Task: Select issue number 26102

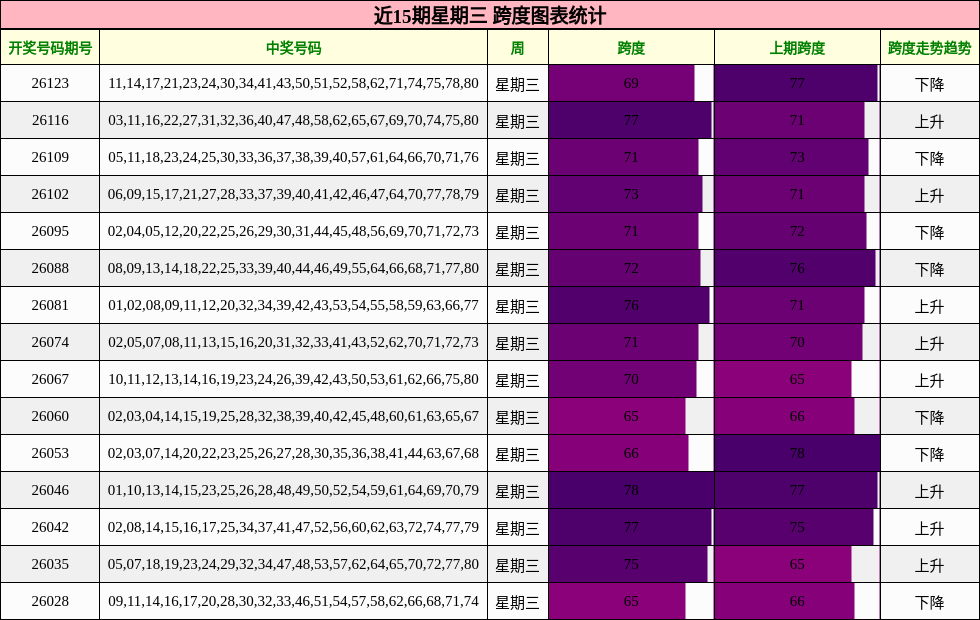Action: click(x=50, y=194)
